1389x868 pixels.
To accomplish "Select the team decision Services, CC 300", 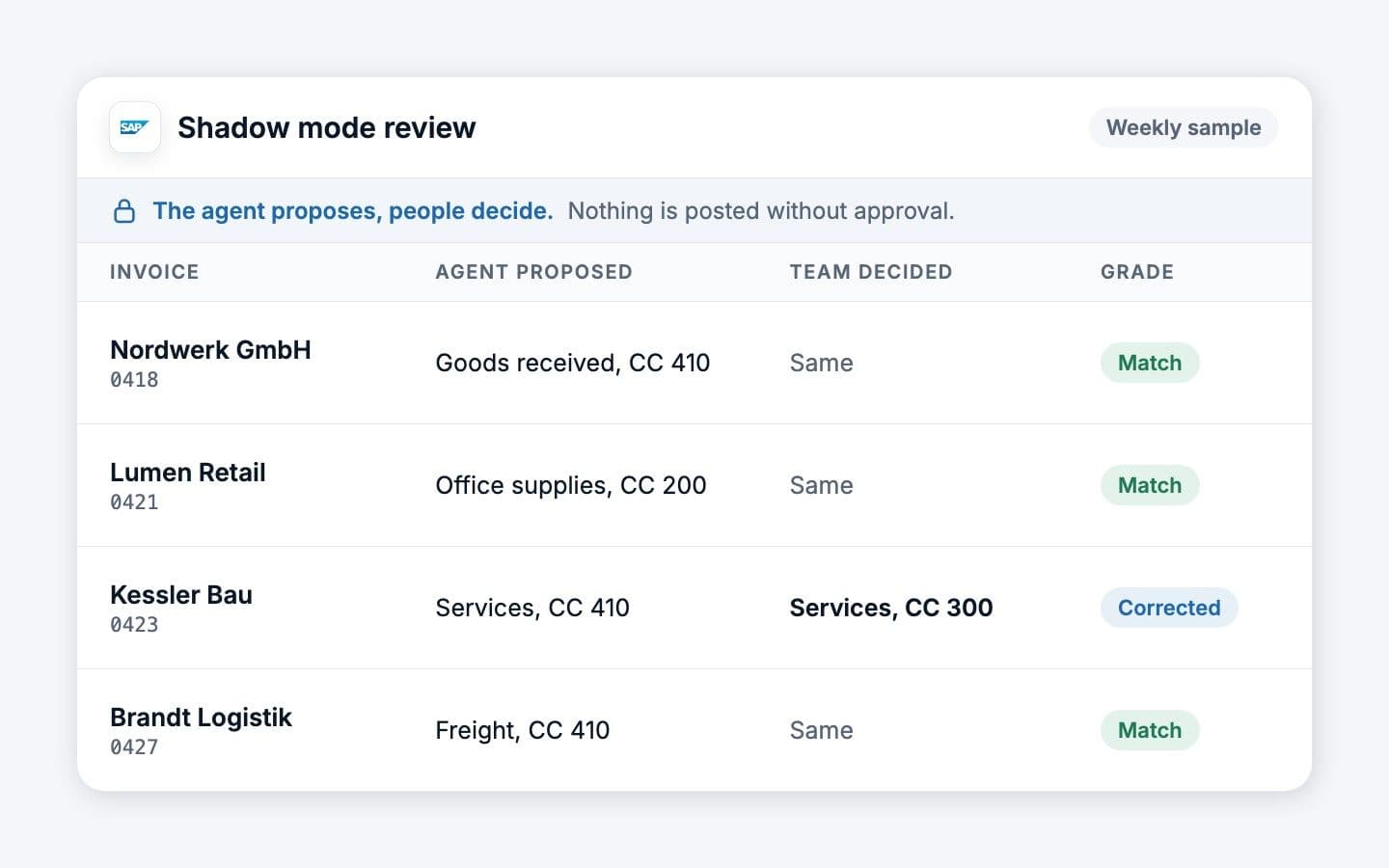I will [891, 608].
